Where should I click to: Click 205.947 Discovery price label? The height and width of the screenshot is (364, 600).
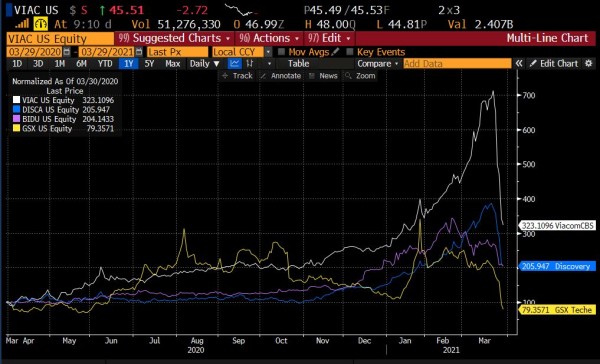point(557,266)
